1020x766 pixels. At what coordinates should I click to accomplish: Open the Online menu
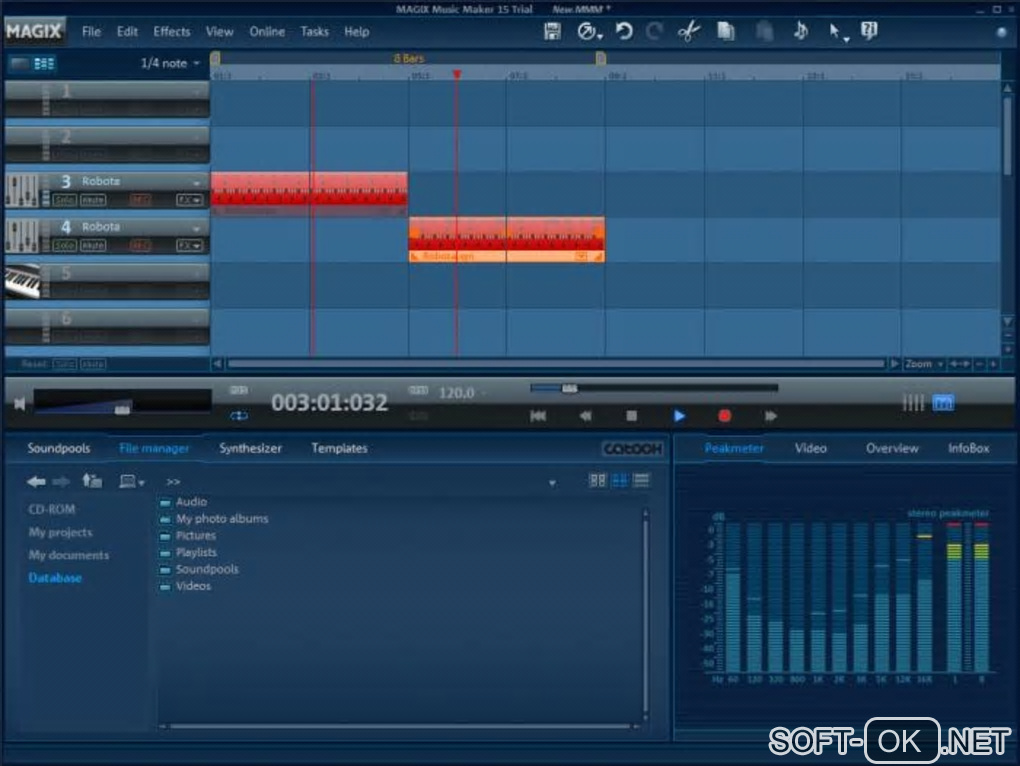[267, 31]
